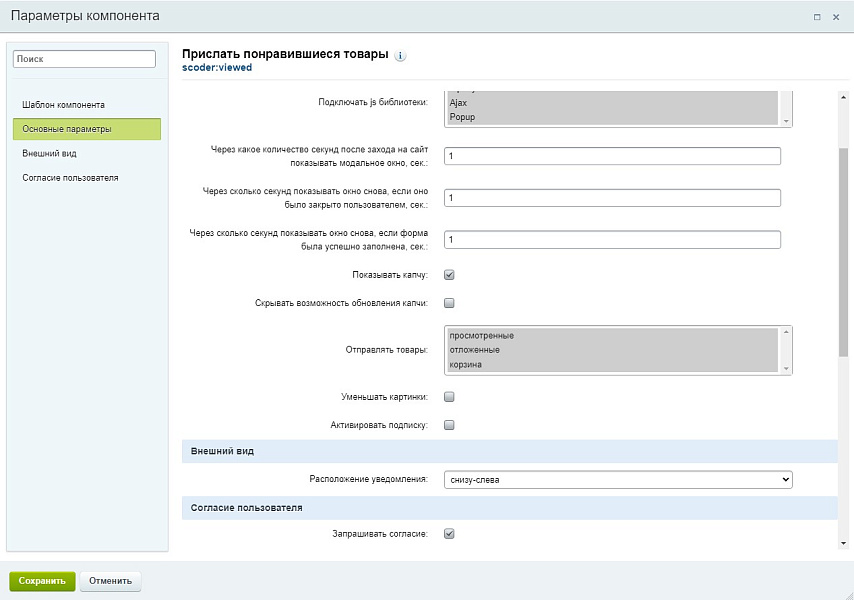Viewport: 854px width, 600px height.
Task: Open Шаблон компонента section
Action: [63, 105]
